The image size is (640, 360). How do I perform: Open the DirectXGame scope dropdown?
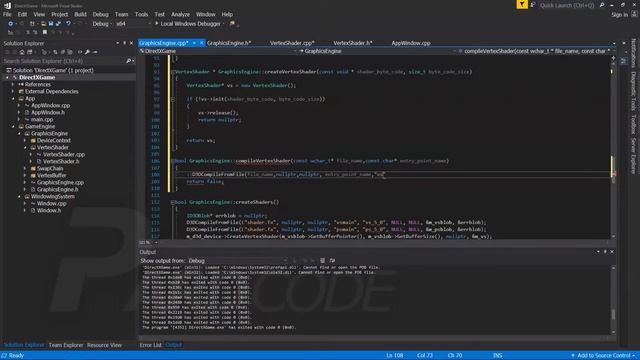pyautogui.click(x=218, y=51)
